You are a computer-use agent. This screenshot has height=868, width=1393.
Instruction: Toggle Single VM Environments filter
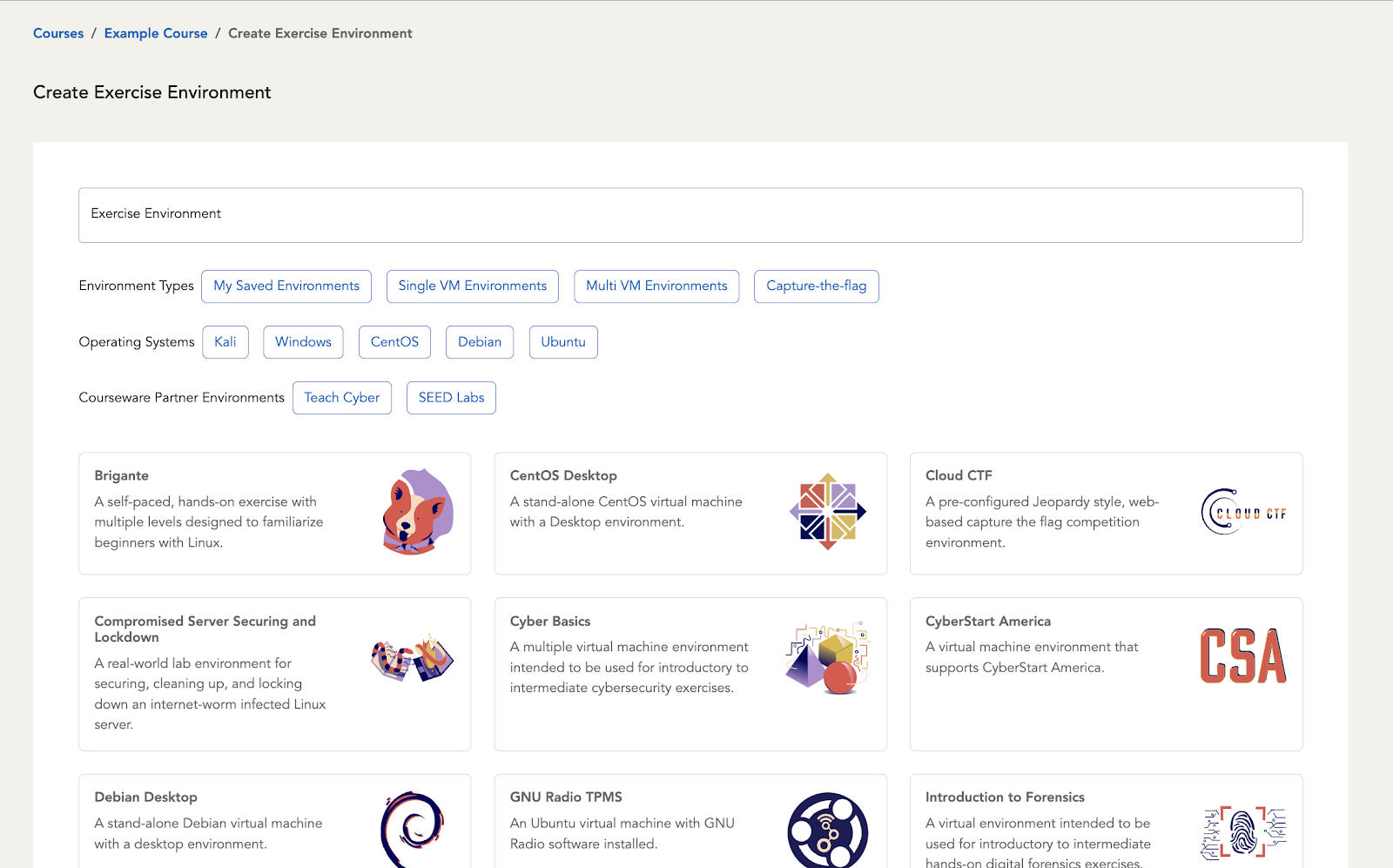pos(473,286)
